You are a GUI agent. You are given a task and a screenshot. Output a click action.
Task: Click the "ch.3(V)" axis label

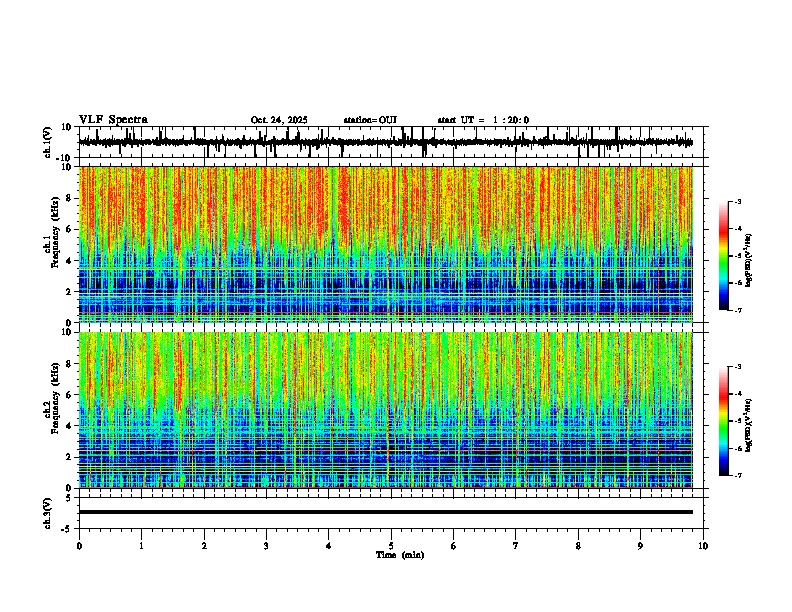pos(47,513)
